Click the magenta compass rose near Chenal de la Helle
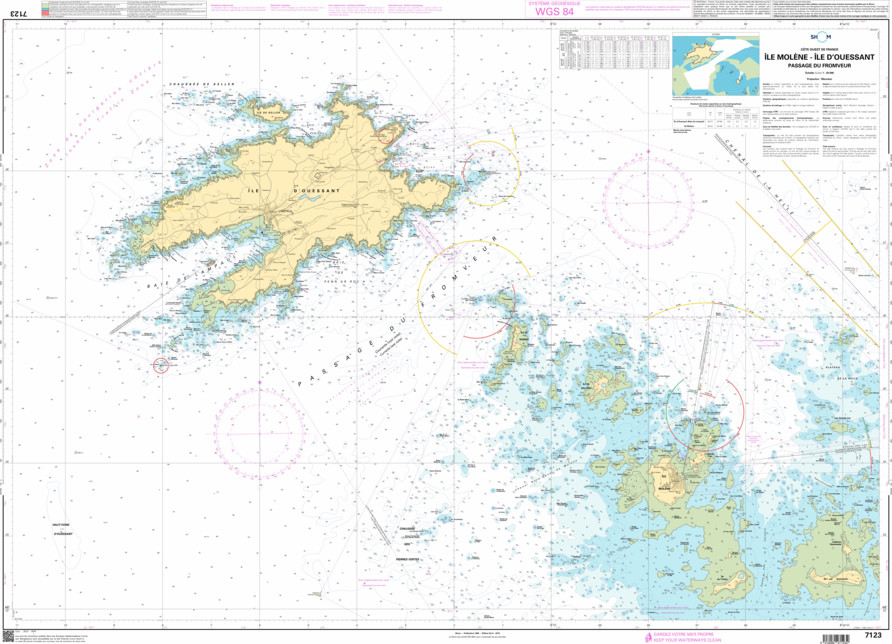 click(649, 203)
